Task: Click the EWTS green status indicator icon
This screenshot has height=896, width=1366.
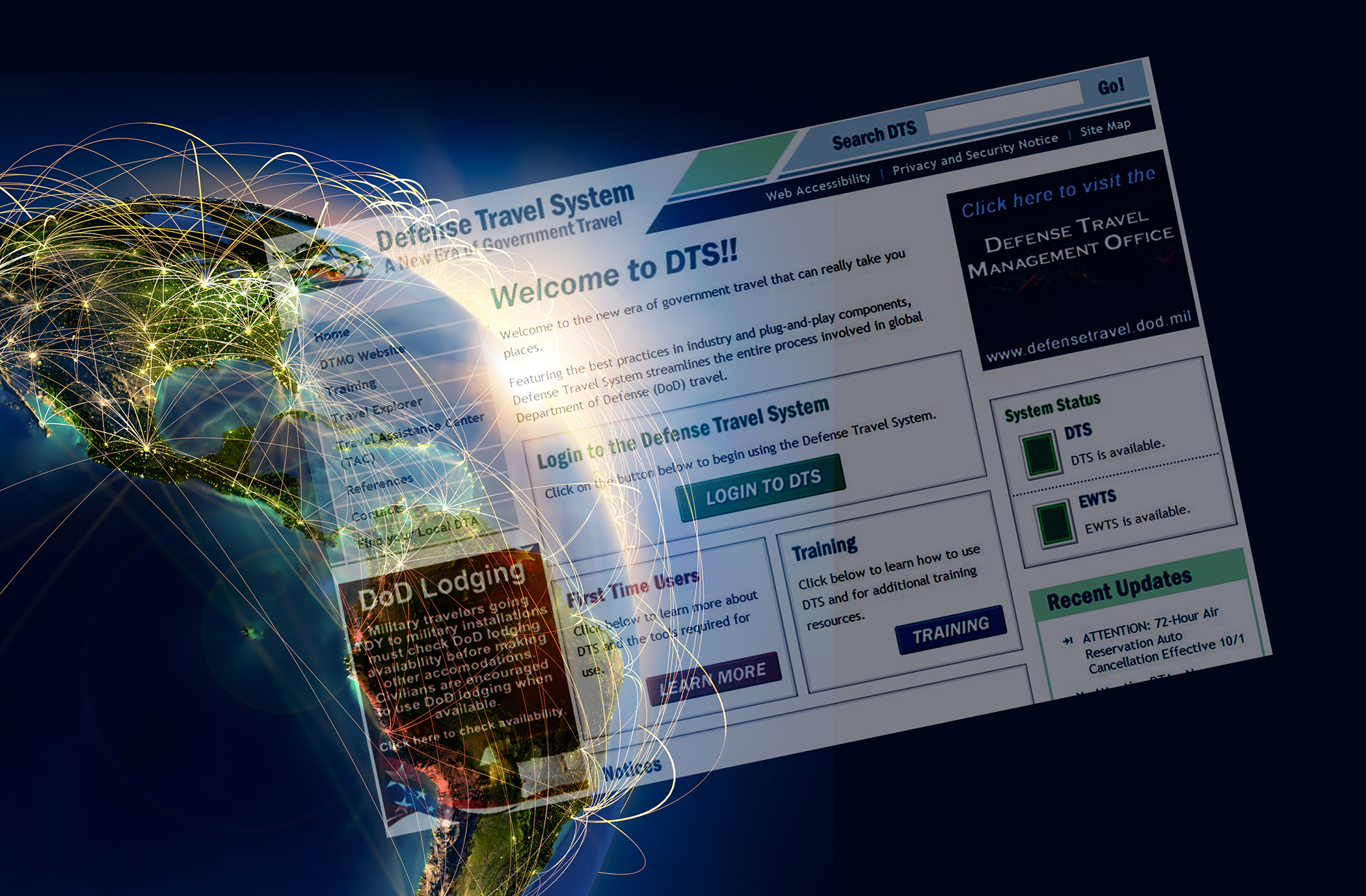Action: (1055, 522)
